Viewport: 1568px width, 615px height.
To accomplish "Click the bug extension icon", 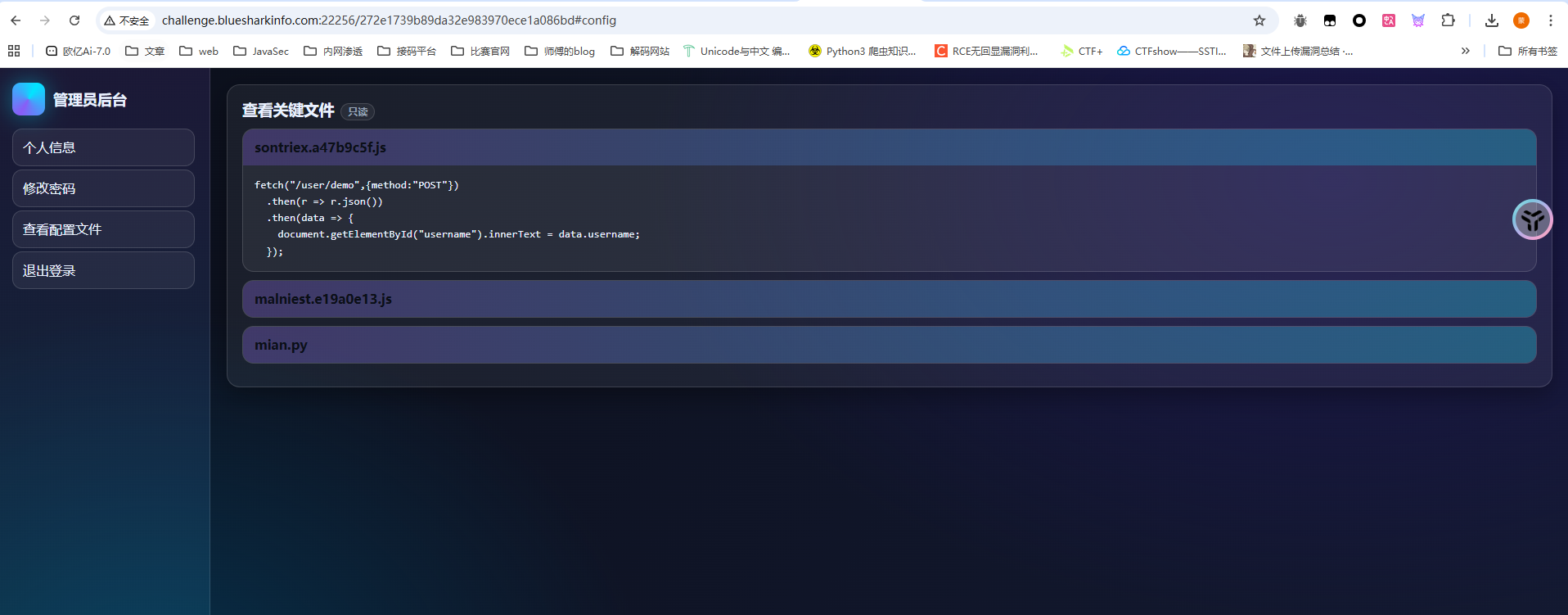I will coord(1300,20).
